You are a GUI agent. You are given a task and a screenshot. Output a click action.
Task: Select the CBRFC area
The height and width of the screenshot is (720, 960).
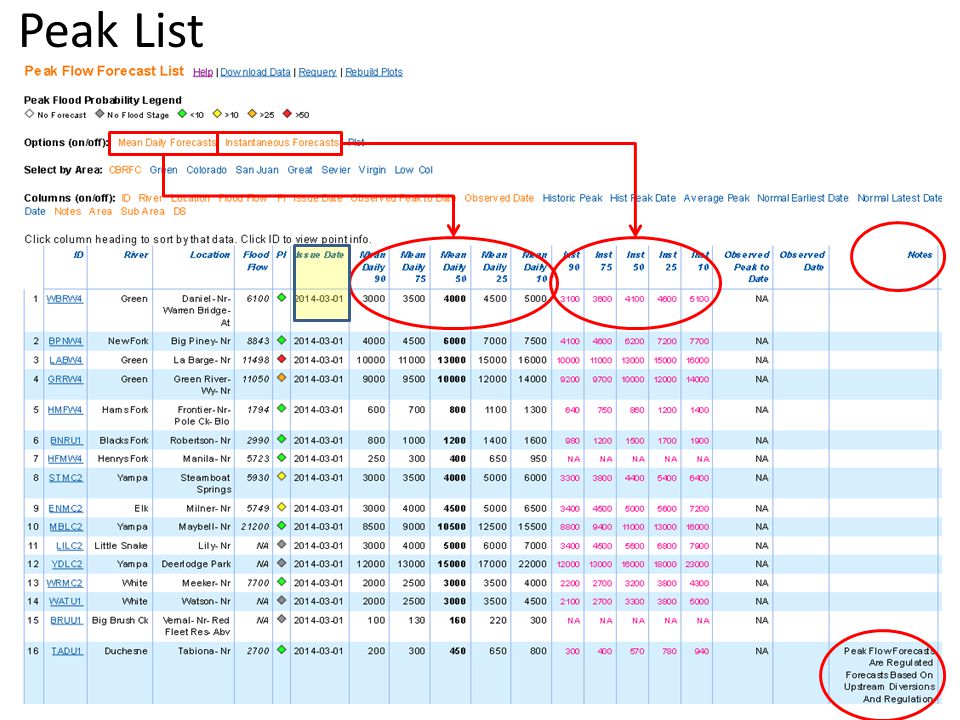(125, 170)
